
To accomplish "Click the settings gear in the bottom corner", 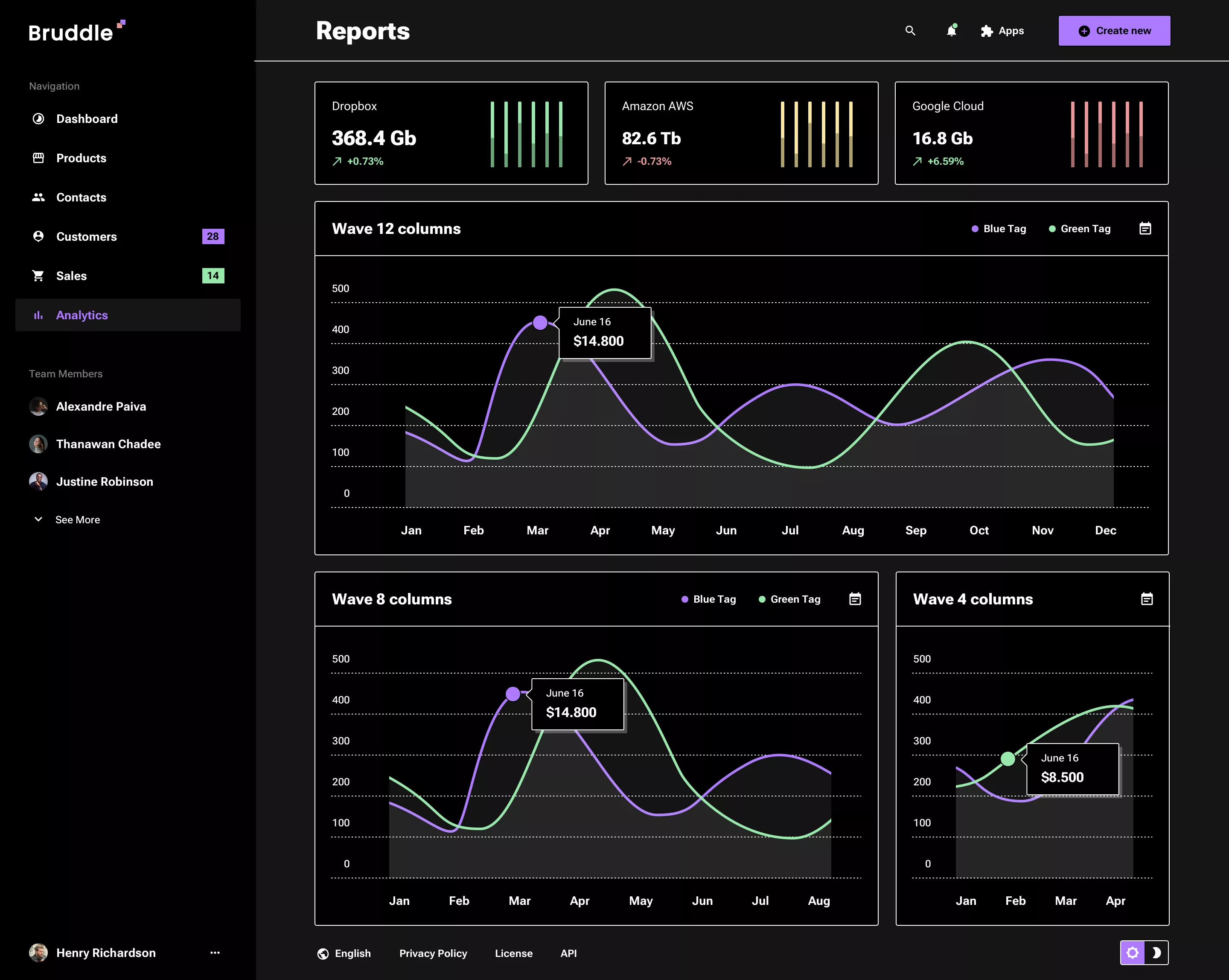I will point(1133,952).
